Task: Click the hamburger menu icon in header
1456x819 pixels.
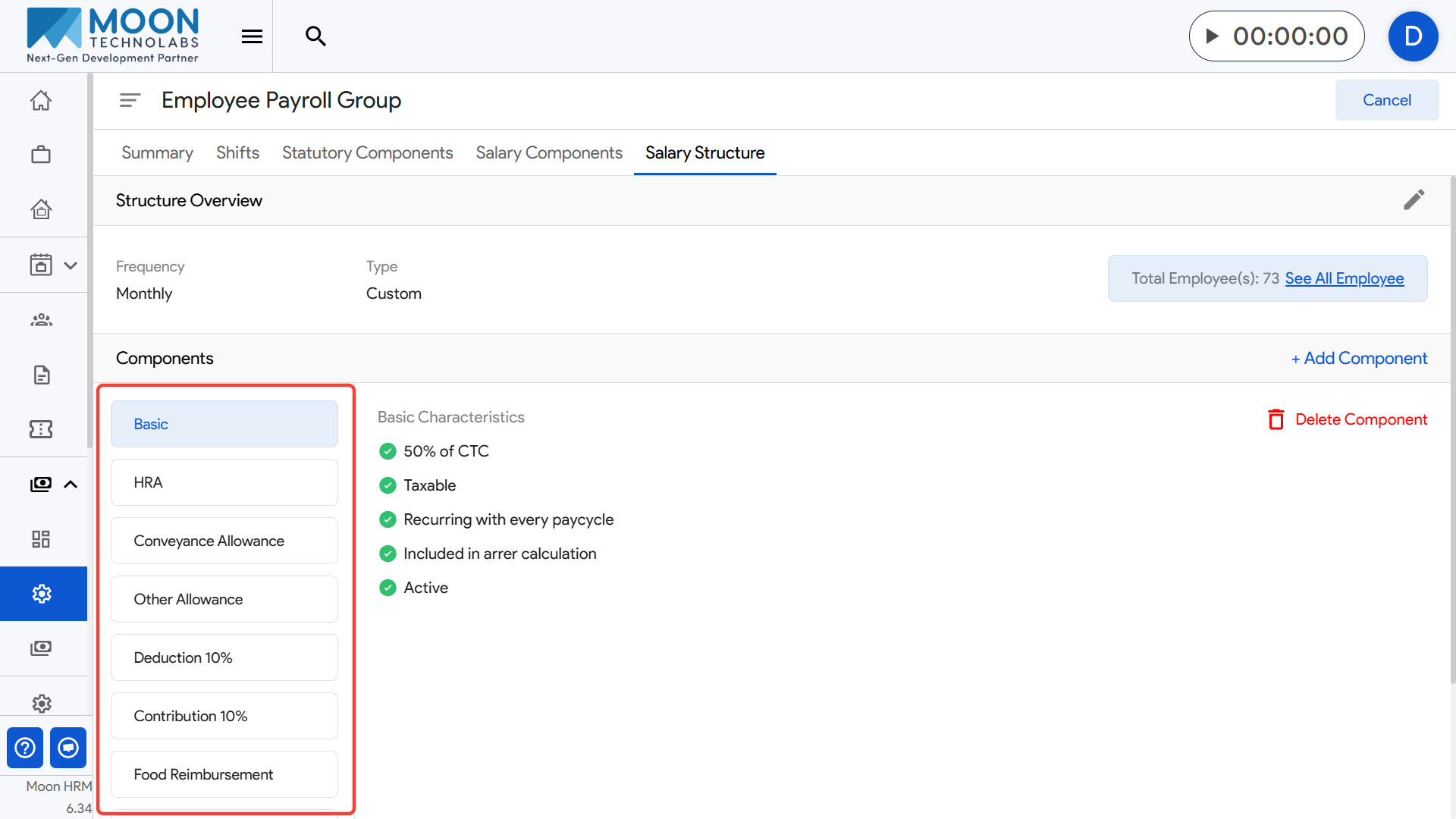Action: 252,36
